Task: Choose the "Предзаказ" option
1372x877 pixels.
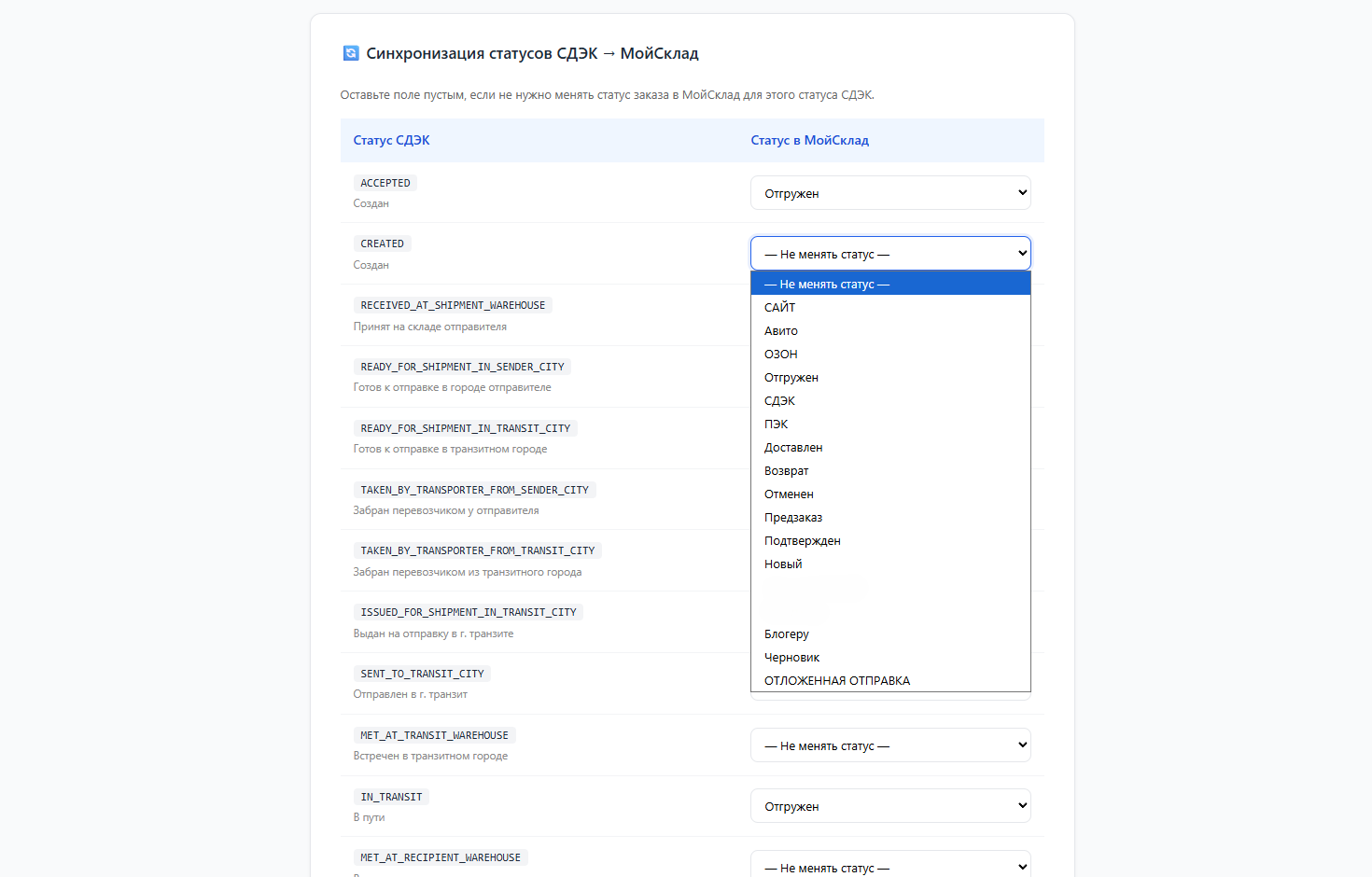Action: click(x=890, y=517)
